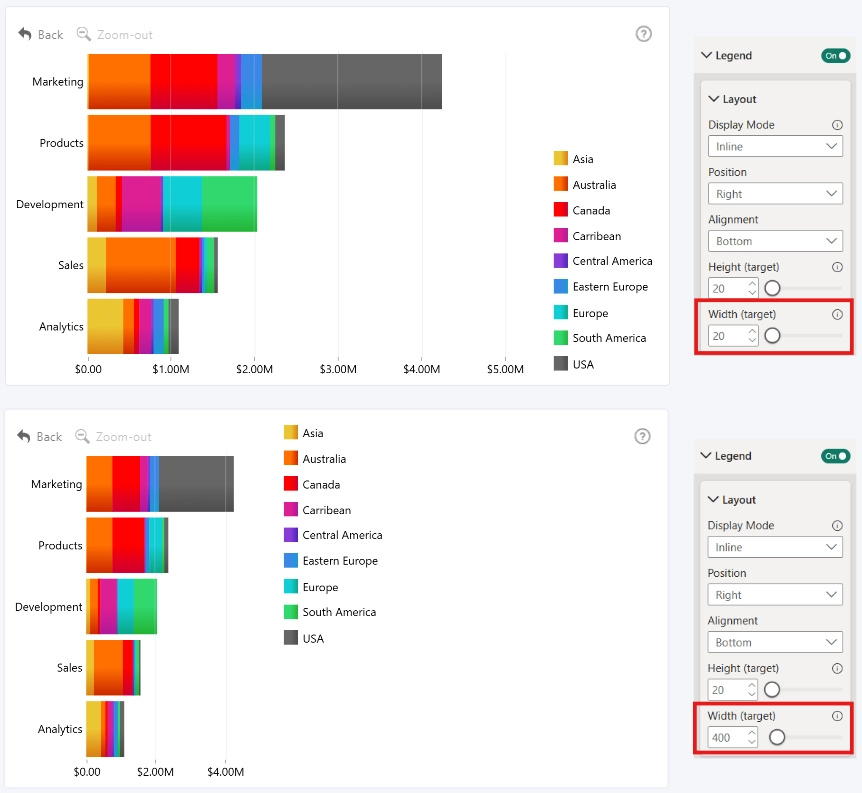The width and height of the screenshot is (862, 793).
Task: Collapse the Layout section in the upper panel
Action: tap(714, 99)
